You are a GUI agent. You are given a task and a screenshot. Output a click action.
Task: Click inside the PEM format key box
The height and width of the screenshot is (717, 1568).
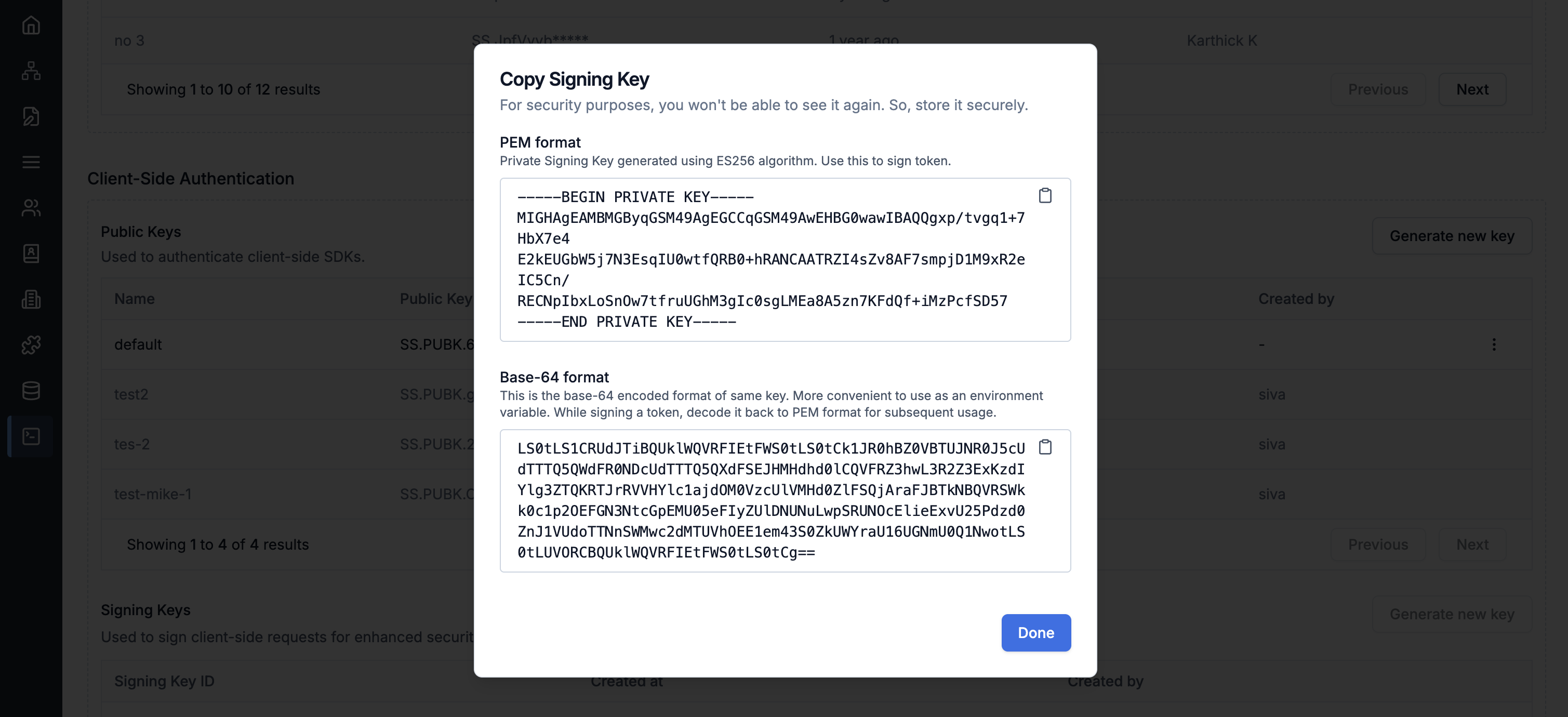coord(785,259)
